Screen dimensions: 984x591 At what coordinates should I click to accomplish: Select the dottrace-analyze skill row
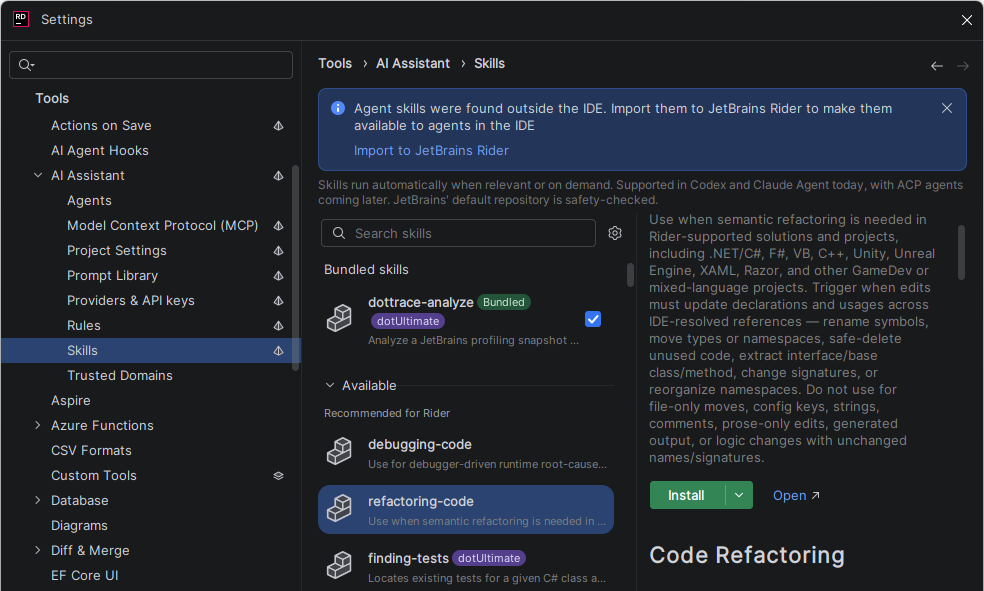tap(466, 321)
